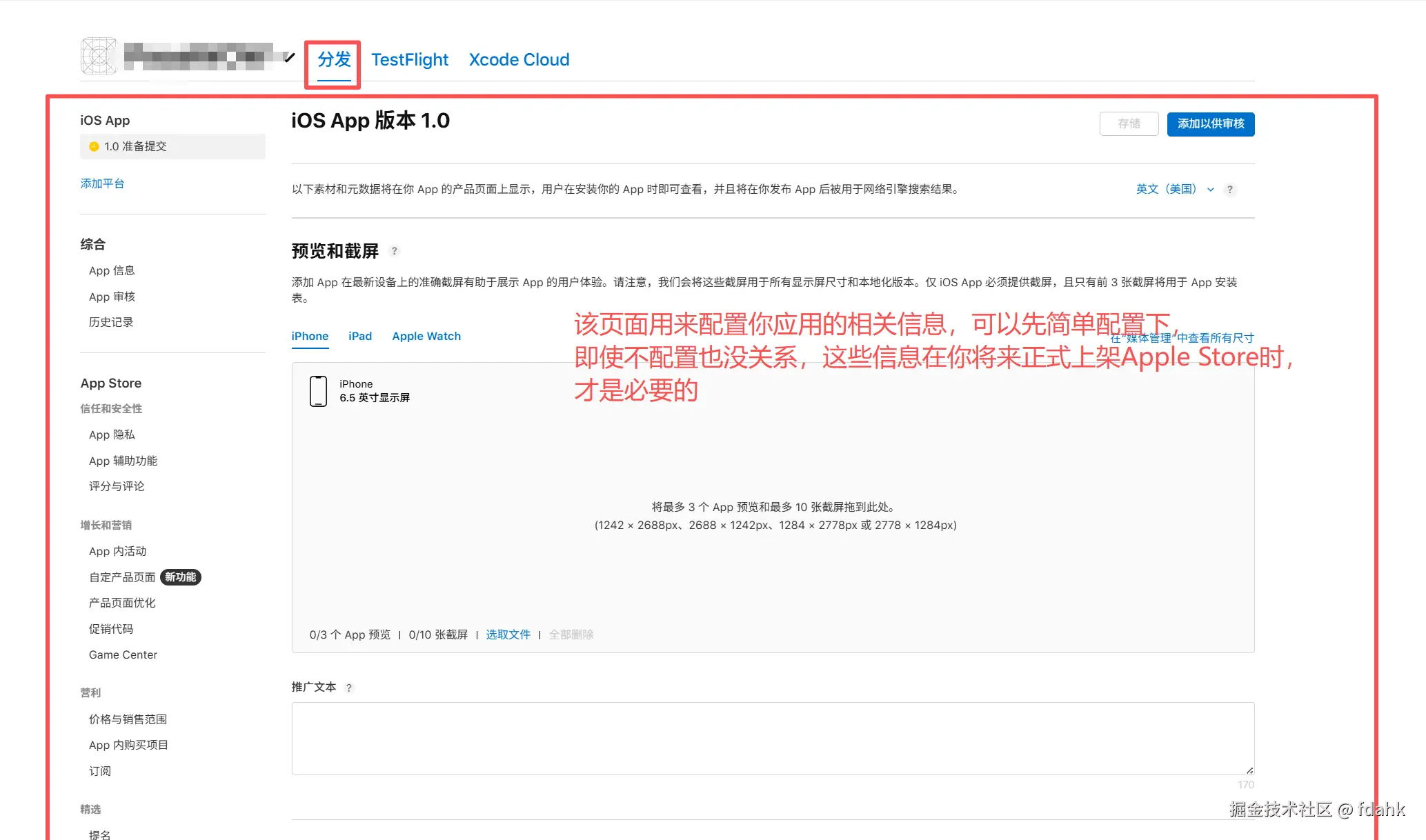
Task: Expand the 英文（美国）language dropdown
Action: pos(1174,189)
